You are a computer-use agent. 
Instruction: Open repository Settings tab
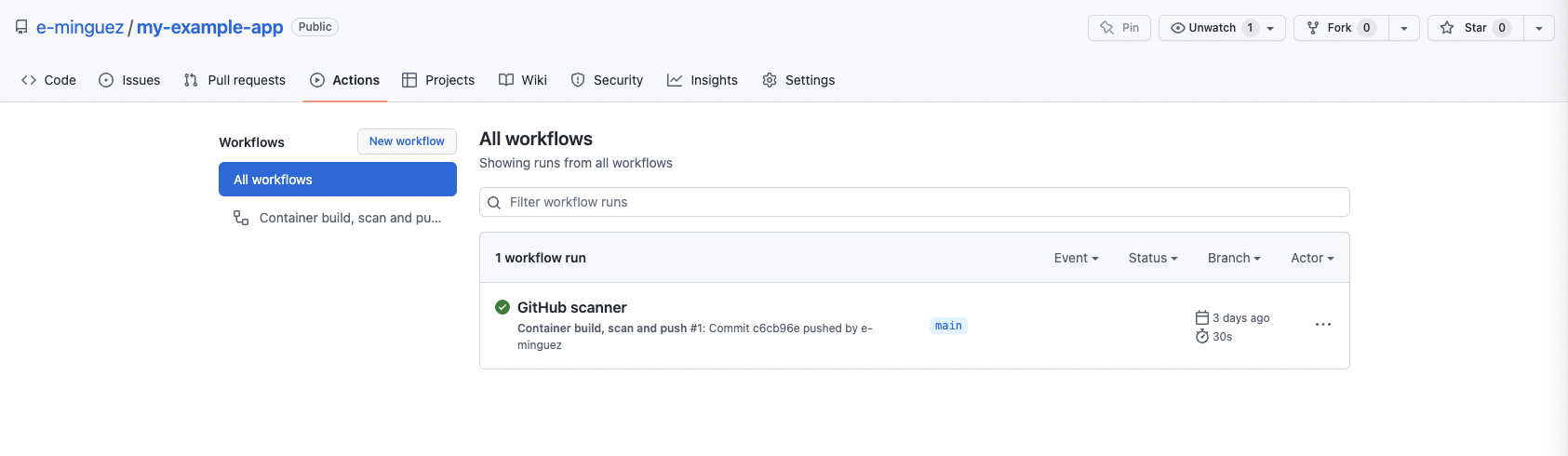(x=798, y=80)
